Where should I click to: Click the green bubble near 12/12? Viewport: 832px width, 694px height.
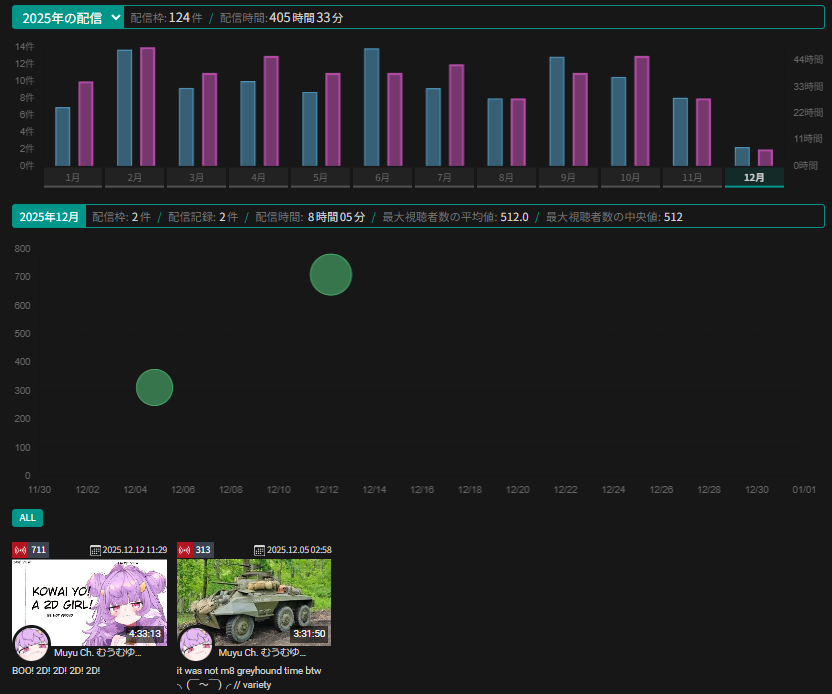point(331,274)
